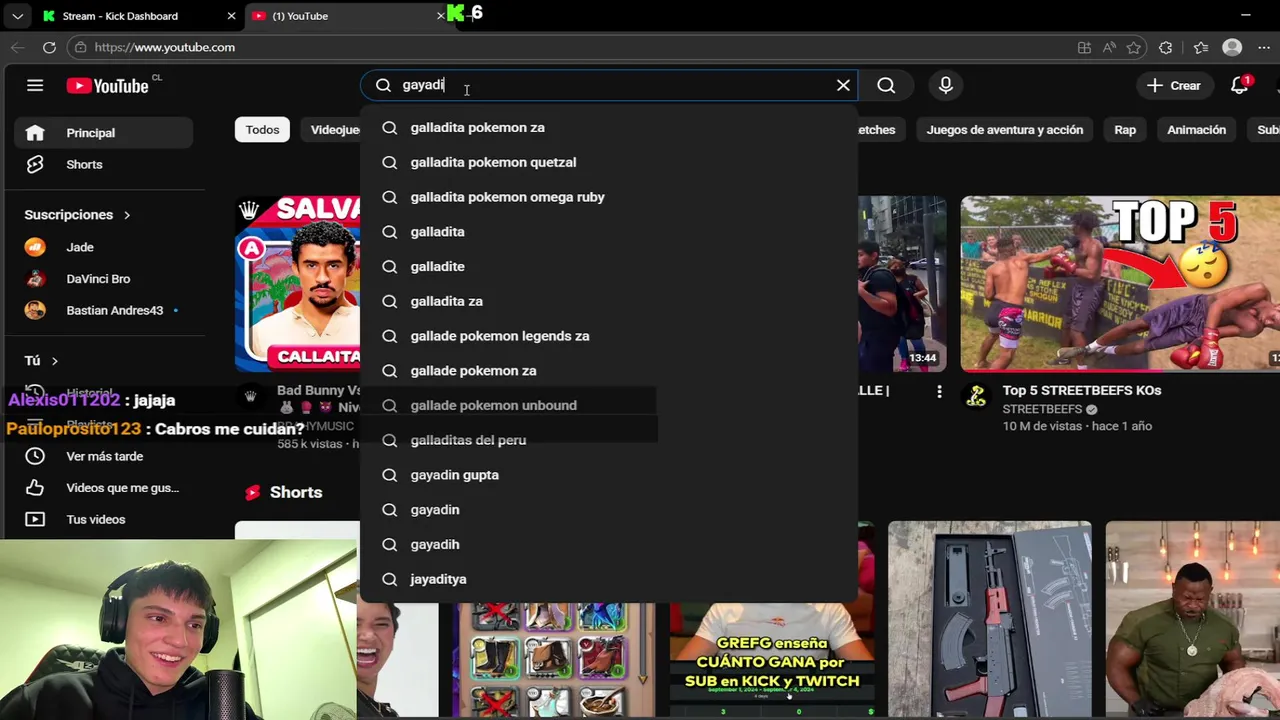1280x720 pixels.
Task: Select suggestion galladita pokemon omega ruby
Action: (x=608, y=197)
